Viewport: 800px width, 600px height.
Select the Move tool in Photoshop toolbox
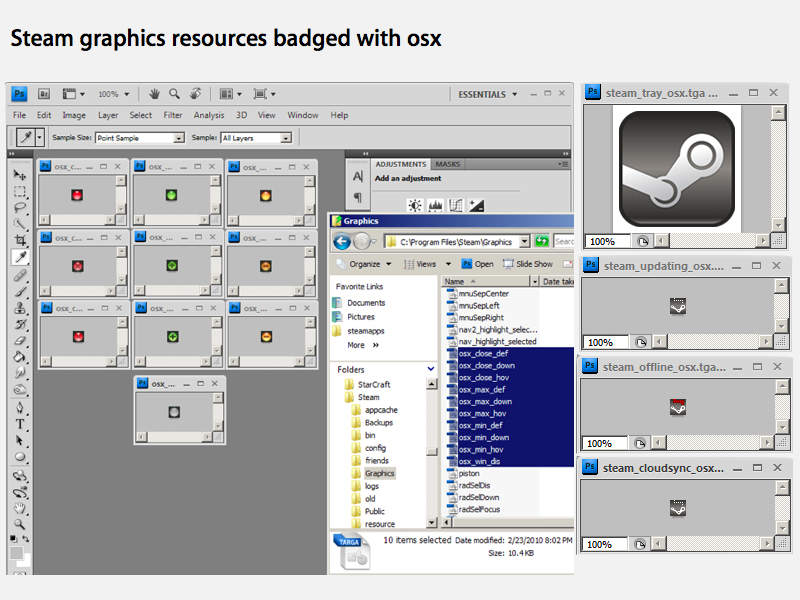tap(19, 175)
